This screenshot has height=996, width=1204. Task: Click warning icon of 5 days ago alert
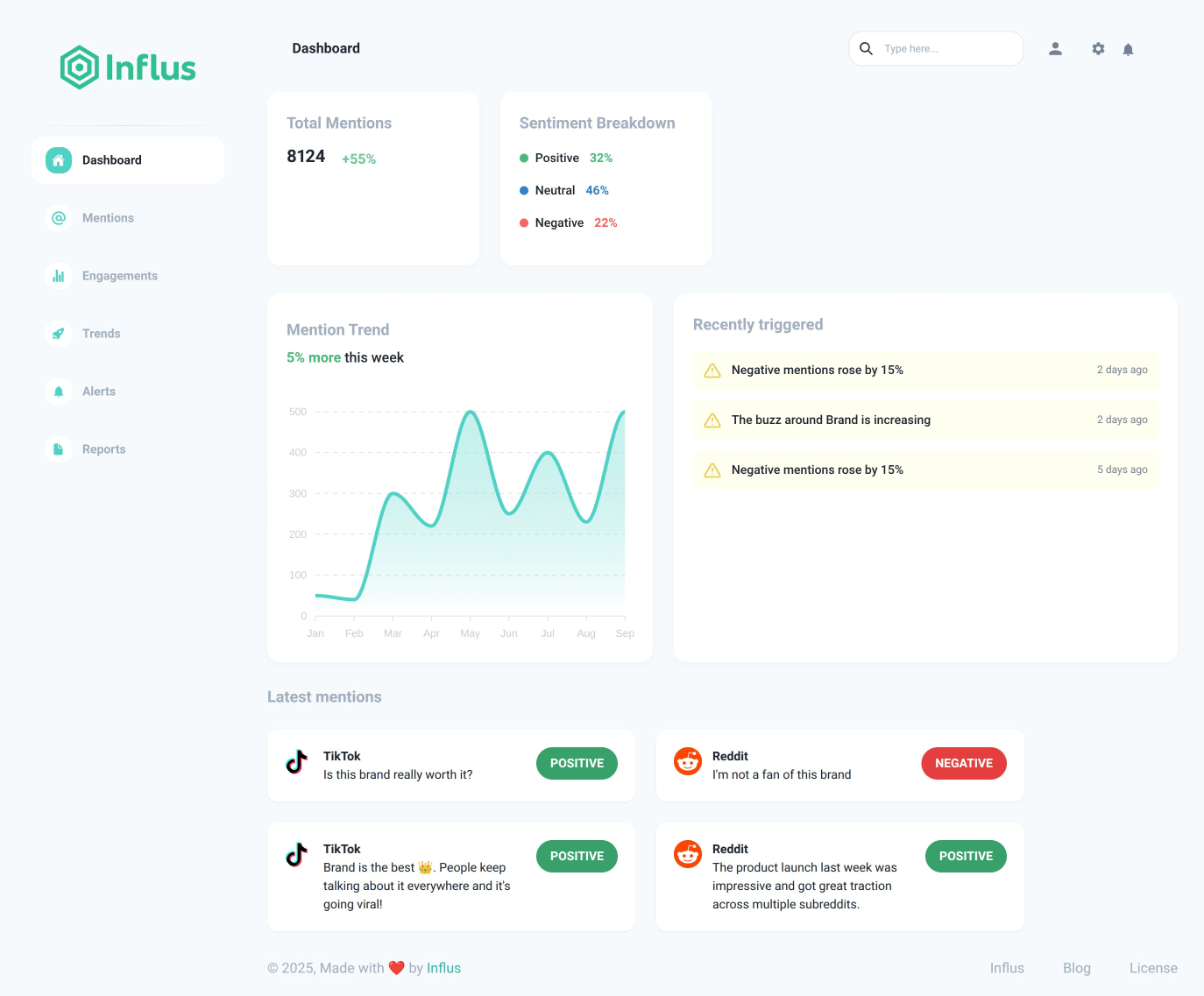(712, 470)
